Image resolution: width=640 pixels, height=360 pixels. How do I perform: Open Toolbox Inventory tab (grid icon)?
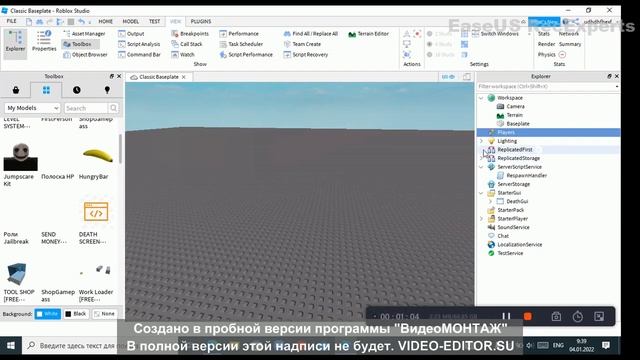pos(46,90)
